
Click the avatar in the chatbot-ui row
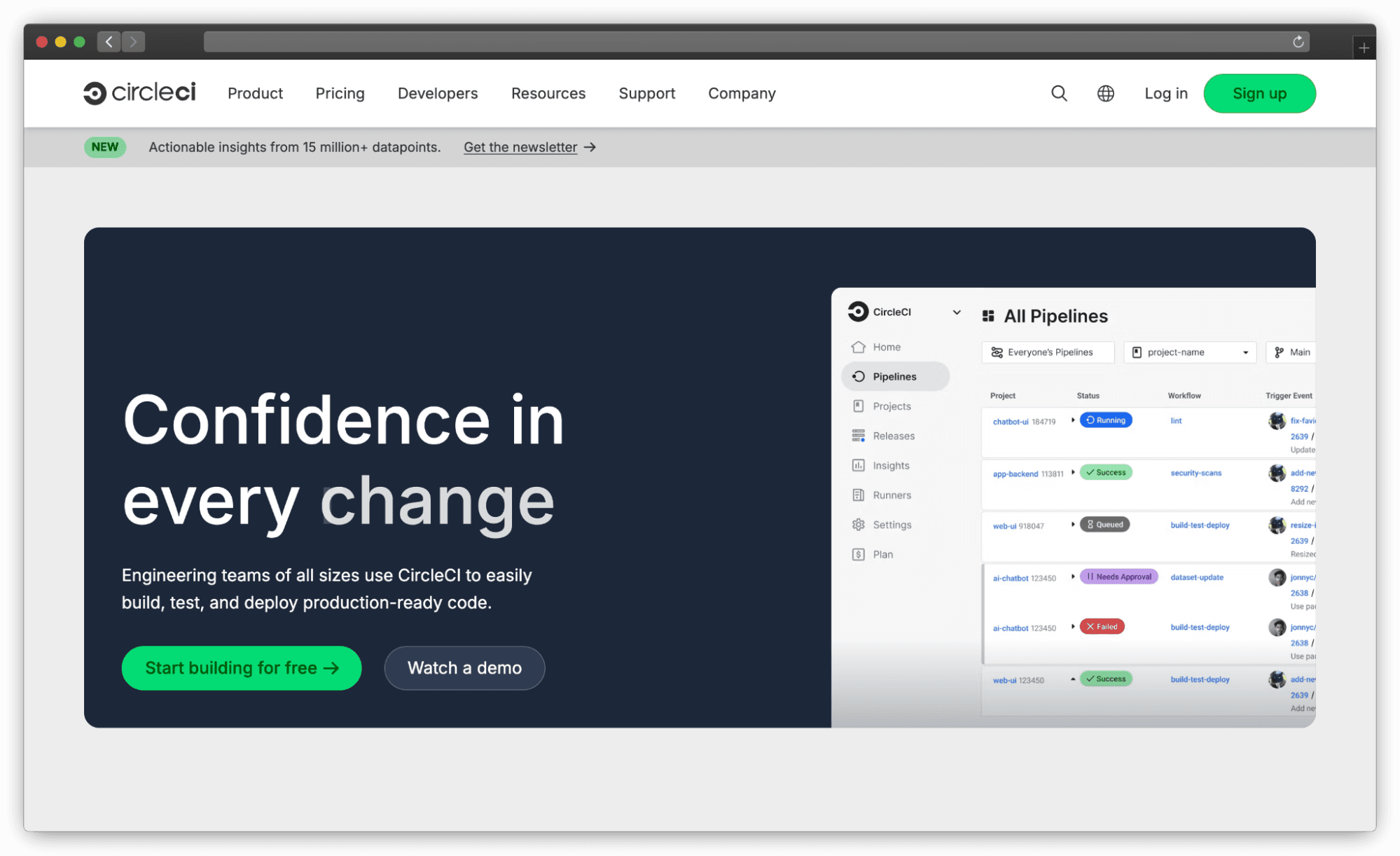[1277, 420]
